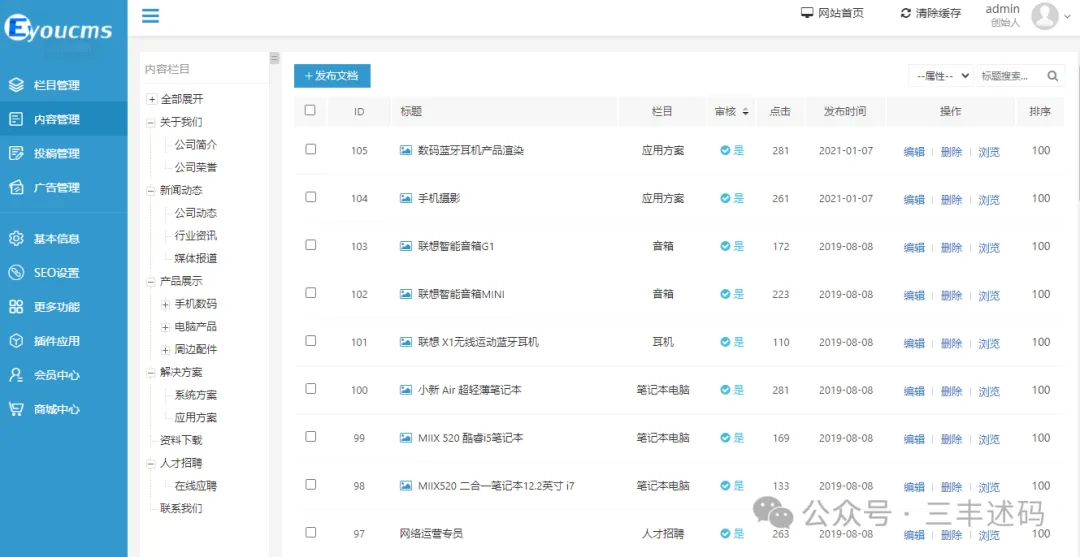Check the box for row ID 98
The image size is (1080, 557).
(x=311, y=484)
